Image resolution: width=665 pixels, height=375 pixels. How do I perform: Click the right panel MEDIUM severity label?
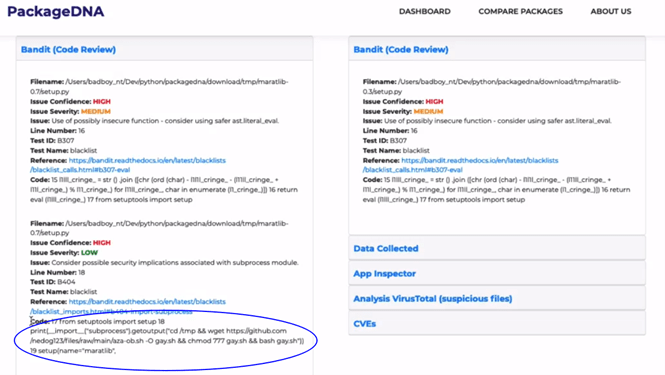click(x=428, y=111)
